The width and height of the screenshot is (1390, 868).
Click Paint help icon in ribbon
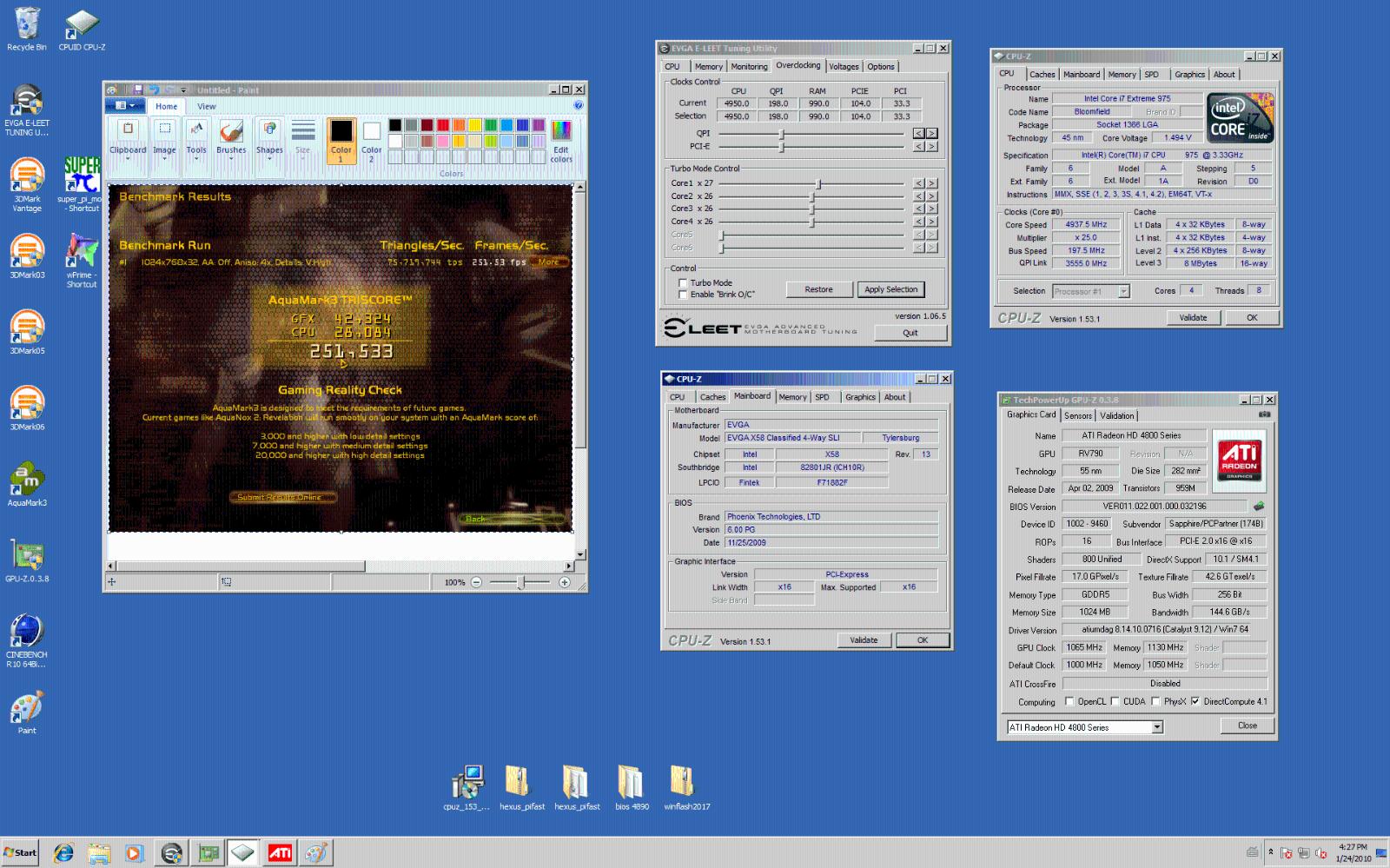tap(578, 105)
